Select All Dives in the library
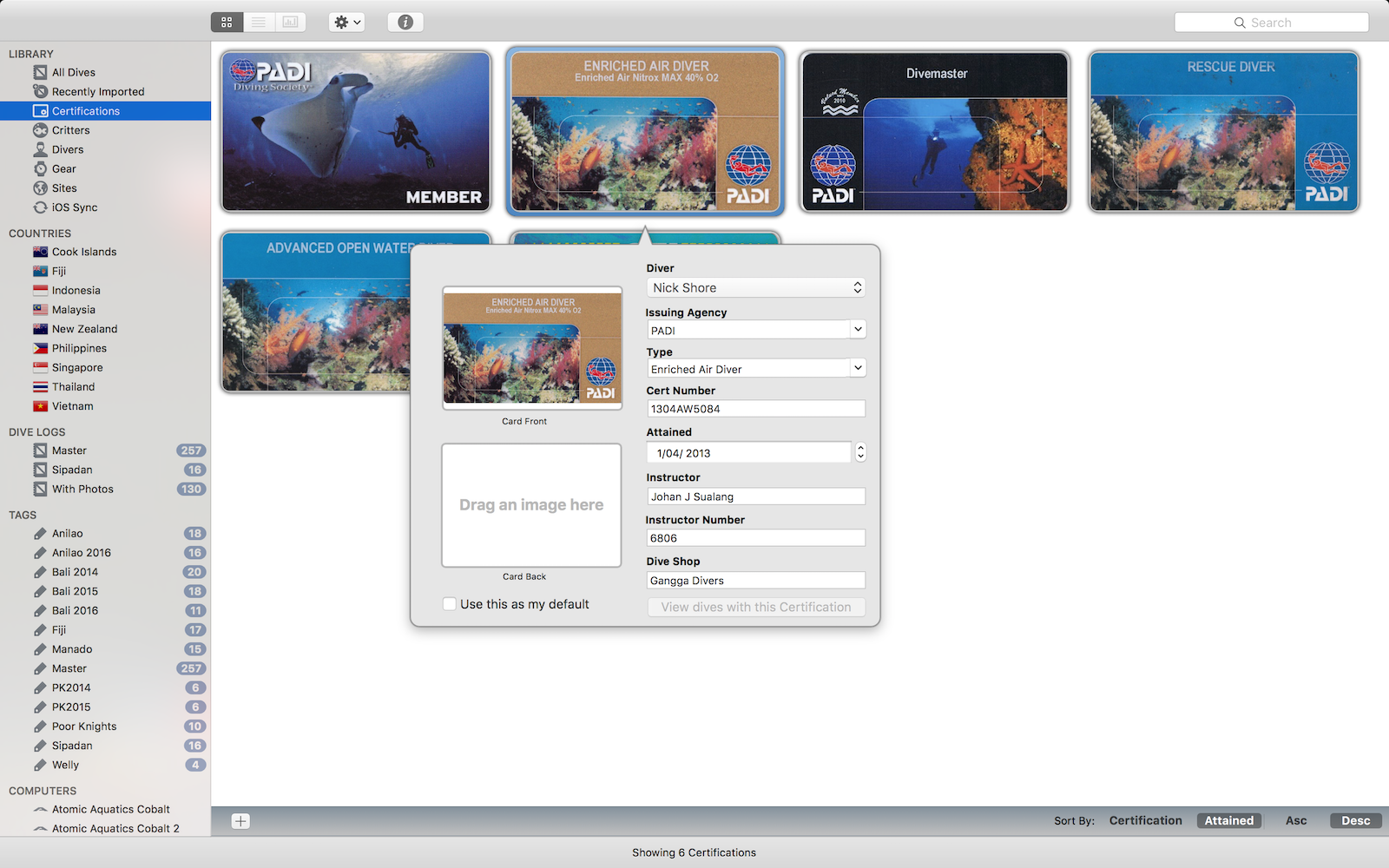 (x=73, y=73)
